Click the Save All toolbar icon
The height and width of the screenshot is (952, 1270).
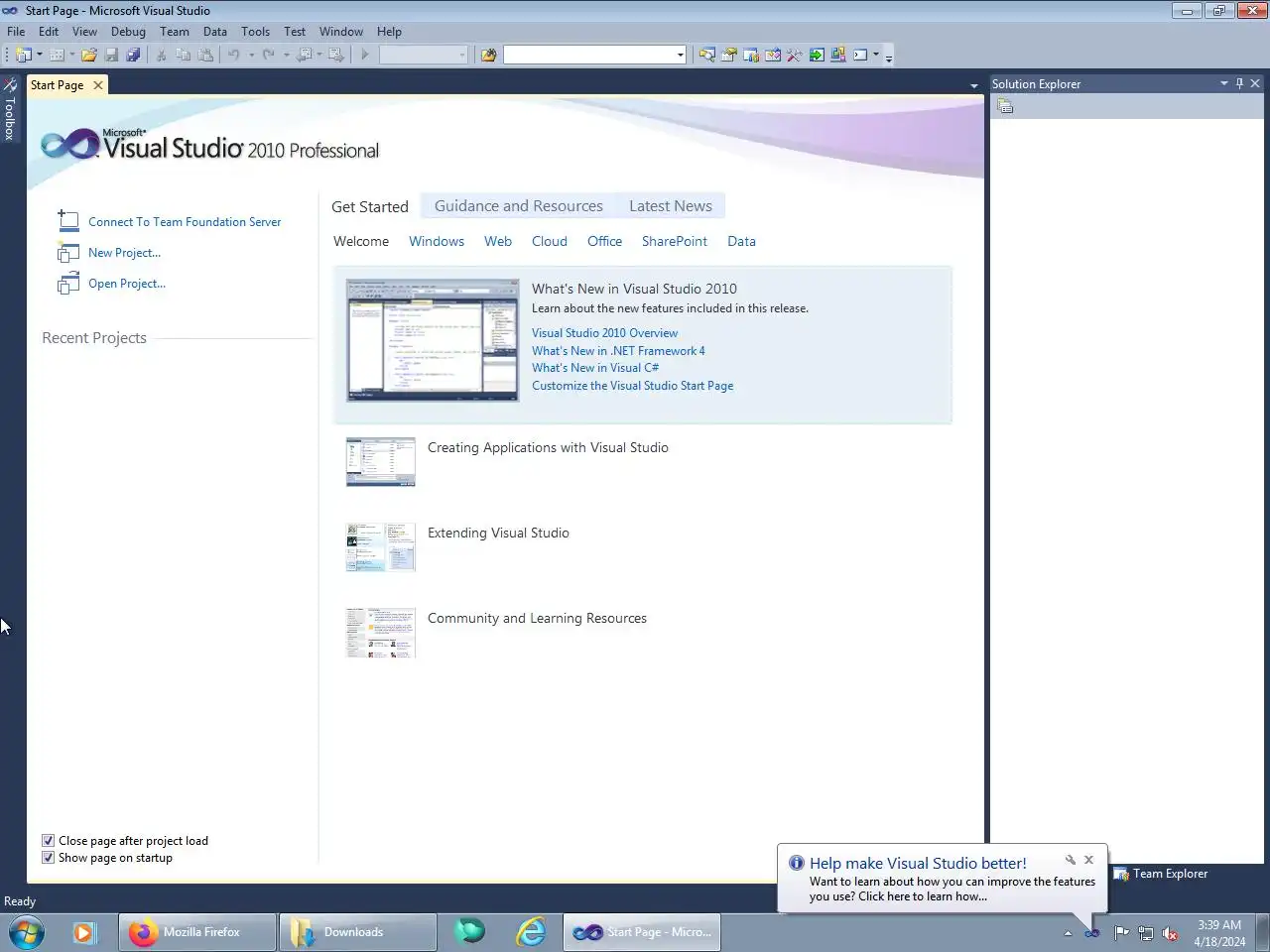[x=133, y=55]
